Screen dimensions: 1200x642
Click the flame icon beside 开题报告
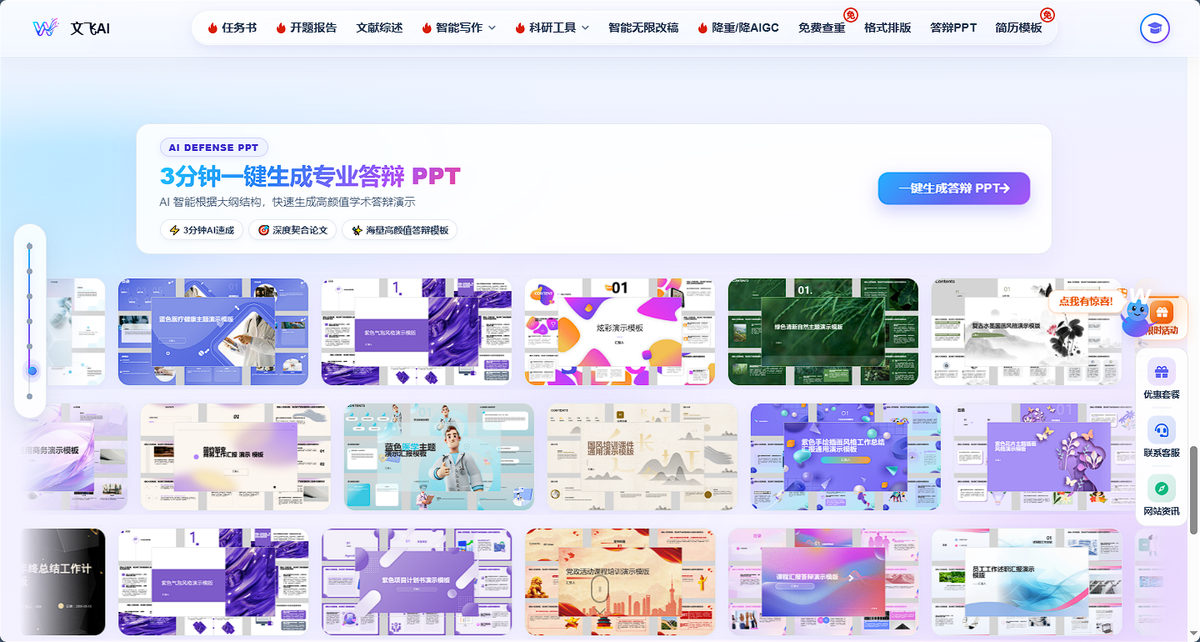[281, 28]
